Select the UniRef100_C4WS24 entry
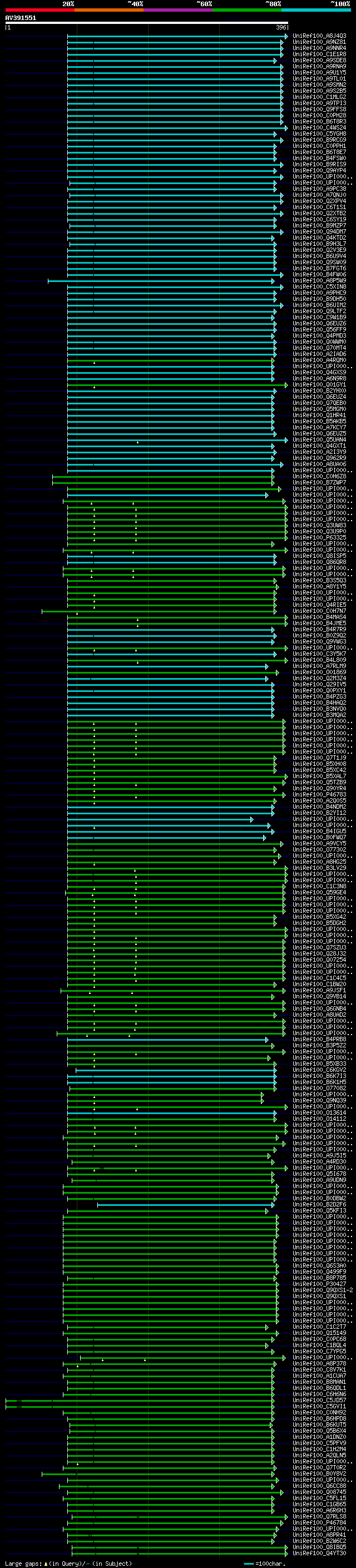Image resolution: width=356 pixels, height=1568 pixels. point(319,128)
